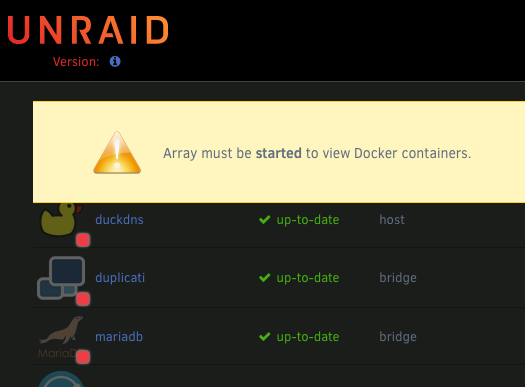Click the yellow warning triangle icon
The image size is (525, 387).
point(117,153)
